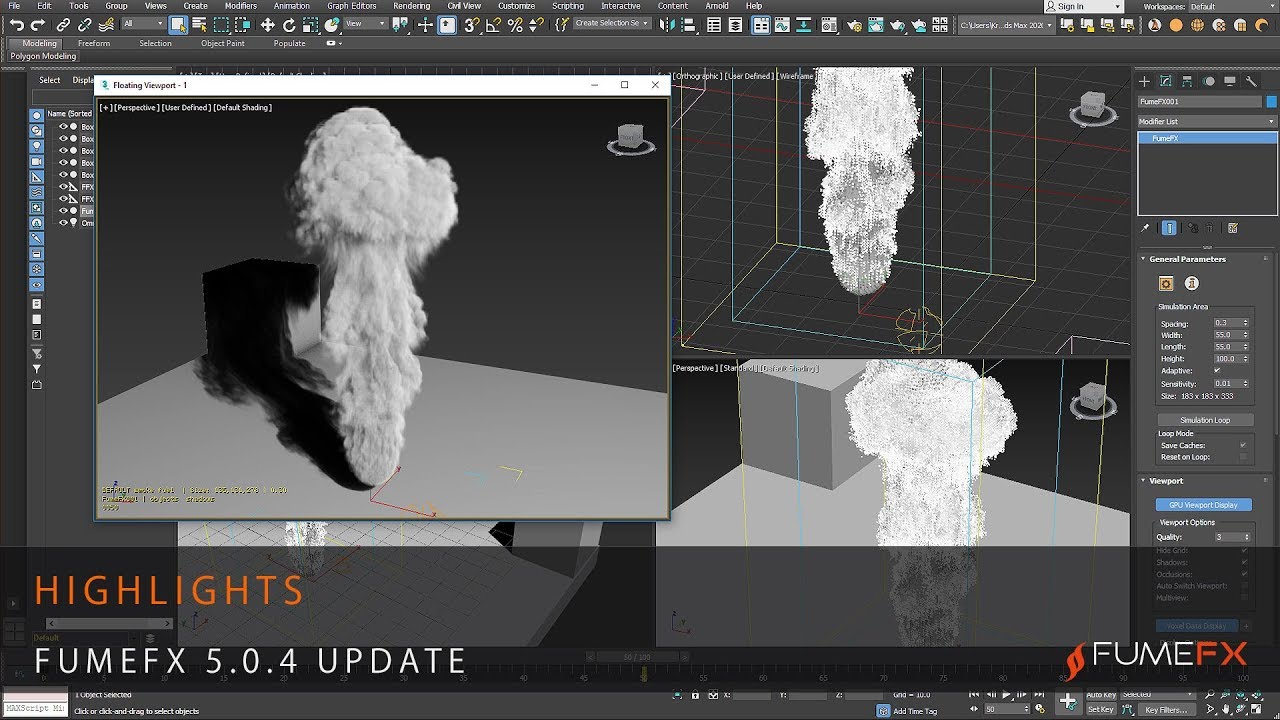Click the object color swatch beside FumeFX001
The width and height of the screenshot is (1280, 720).
click(x=1272, y=102)
